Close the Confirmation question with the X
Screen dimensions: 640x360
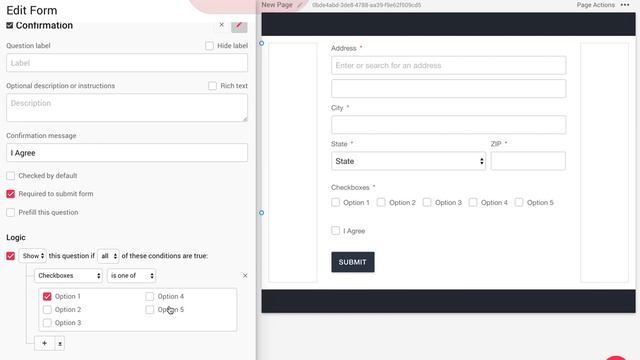[x=222, y=25]
